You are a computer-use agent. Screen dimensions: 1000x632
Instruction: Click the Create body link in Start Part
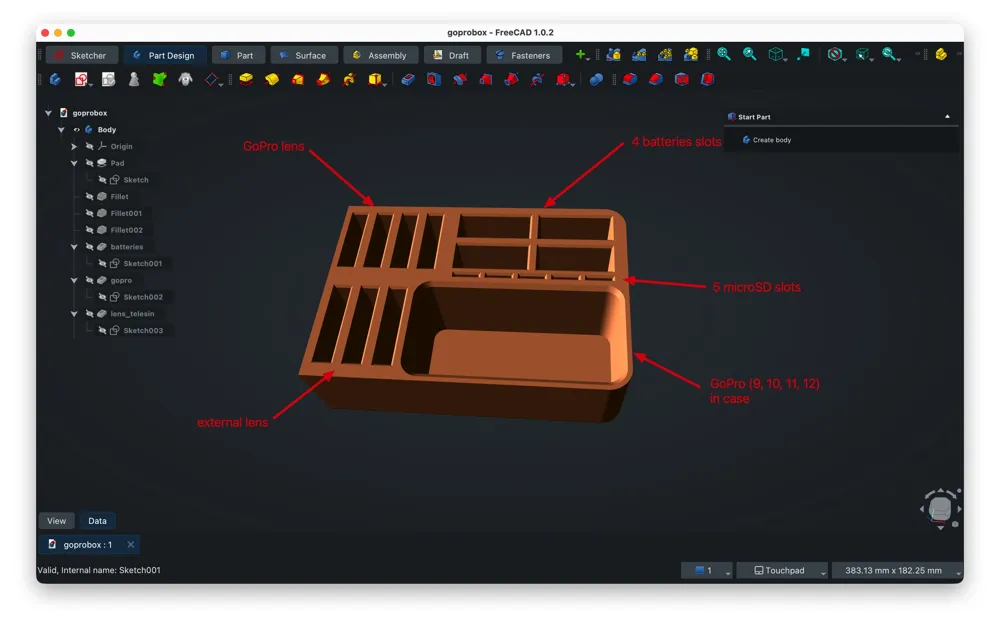tap(766, 140)
